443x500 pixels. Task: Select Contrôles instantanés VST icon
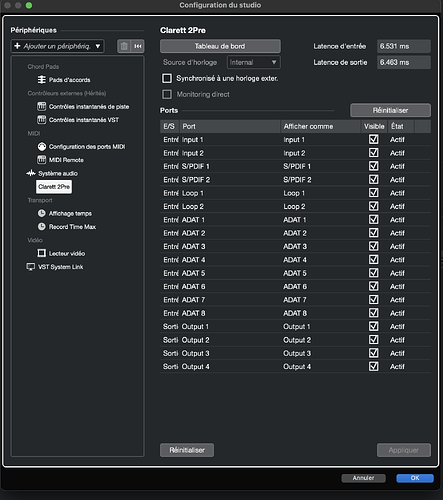[42, 120]
